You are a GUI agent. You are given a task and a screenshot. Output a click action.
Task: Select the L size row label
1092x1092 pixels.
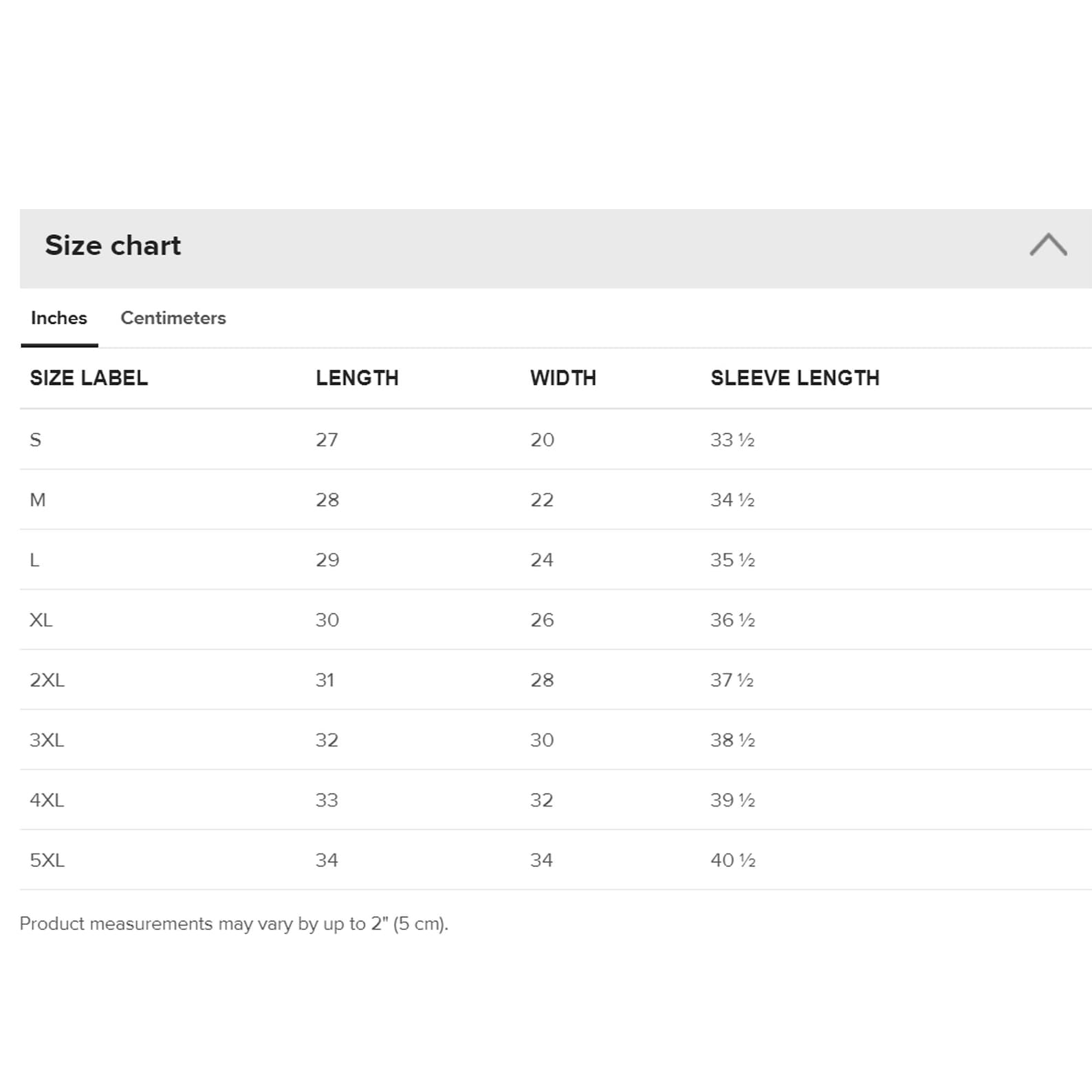pyautogui.click(x=34, y=560)
